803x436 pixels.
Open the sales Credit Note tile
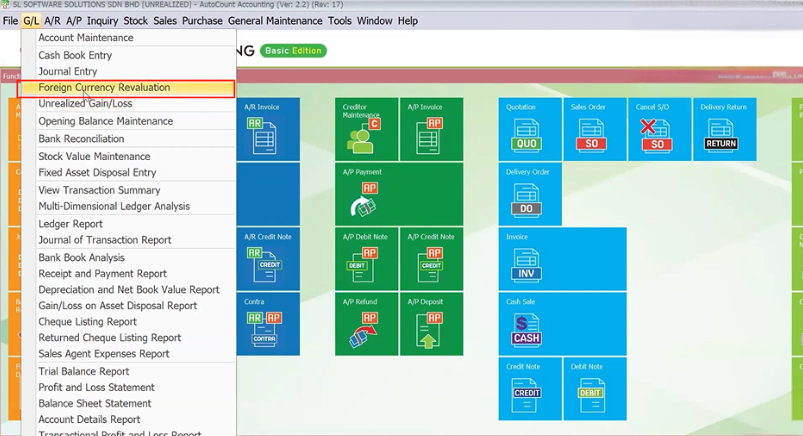530,389
